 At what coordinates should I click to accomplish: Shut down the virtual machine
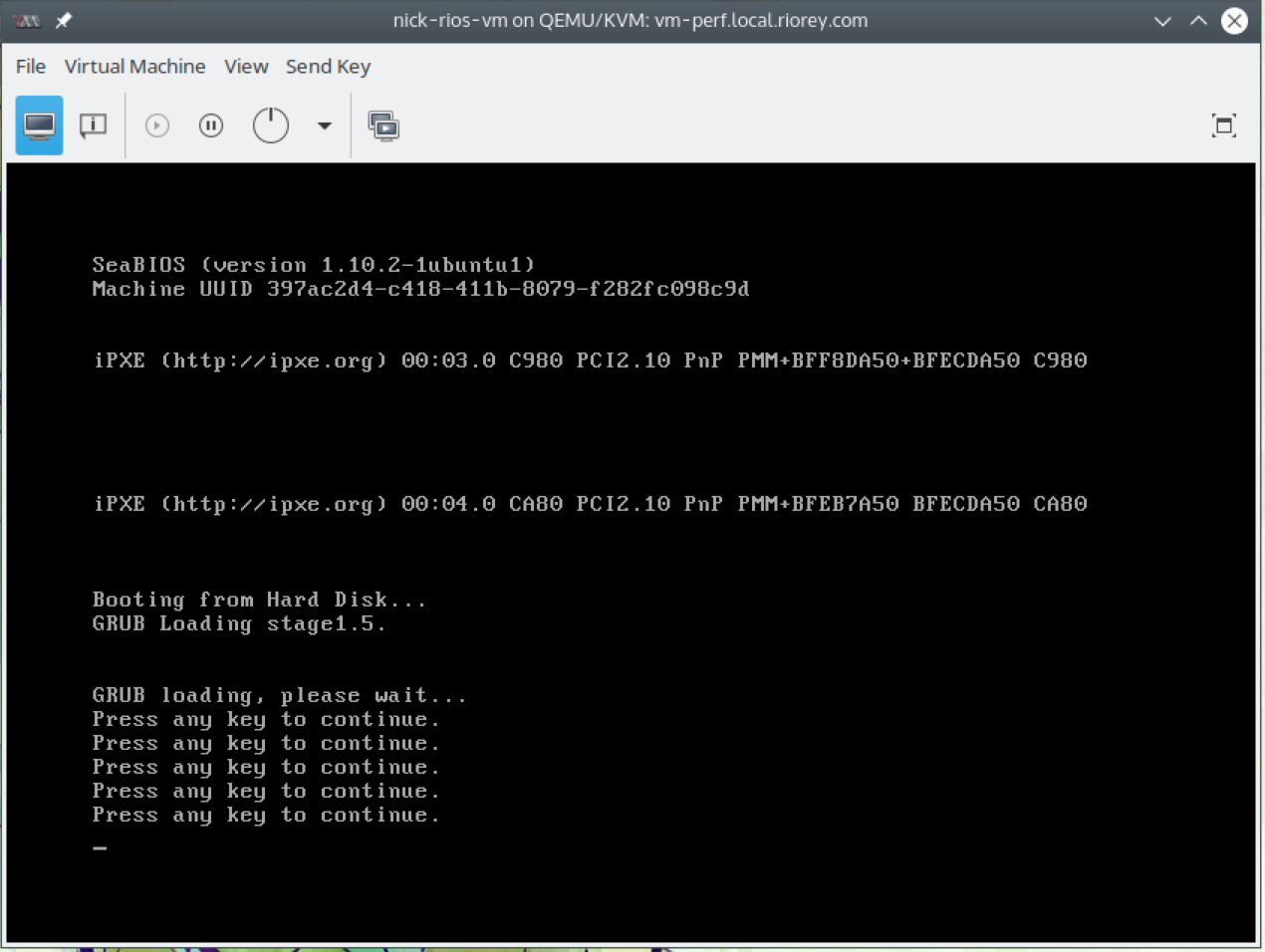point(271,125)
